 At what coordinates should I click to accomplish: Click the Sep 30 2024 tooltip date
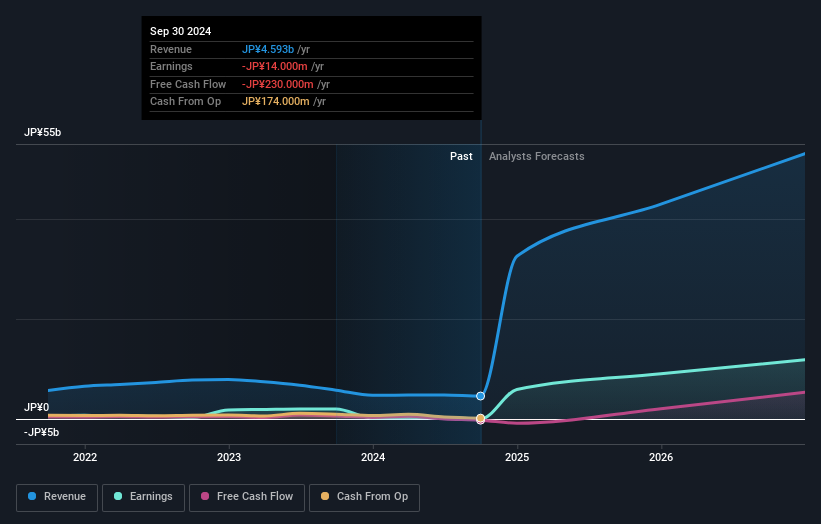[x=181, y=31]
